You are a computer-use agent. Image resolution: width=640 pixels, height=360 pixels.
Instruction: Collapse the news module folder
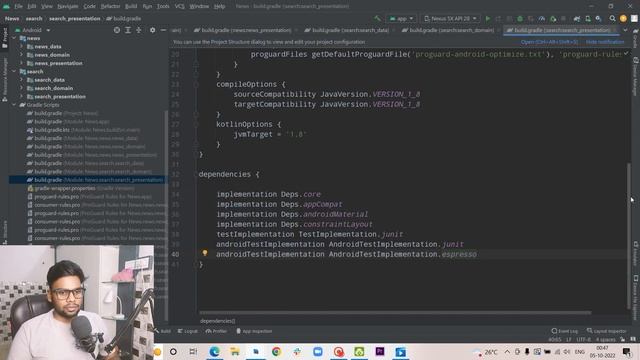(x=15, y=38)
